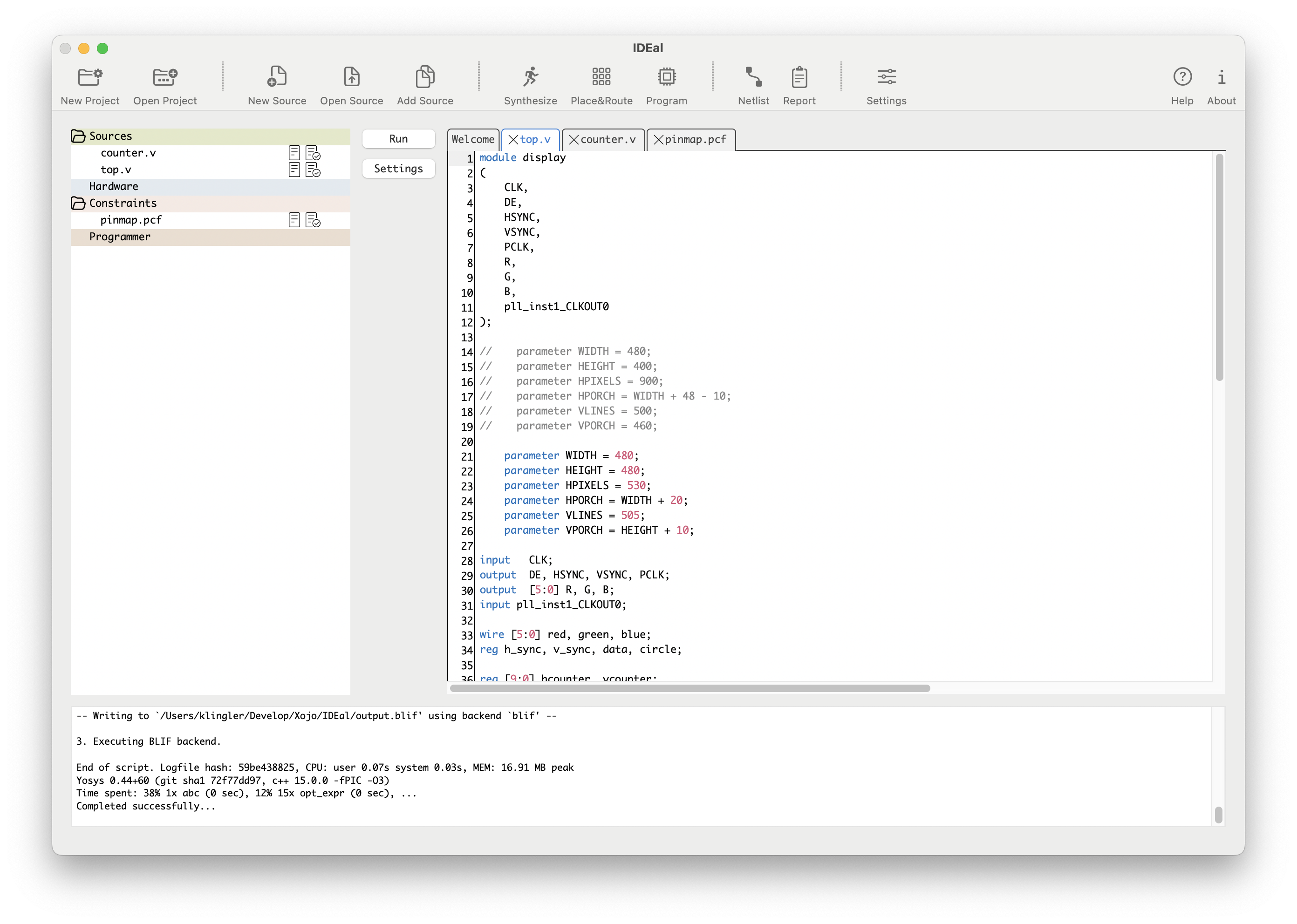Open the toolbar Settings sliders icon

[x=886, y=77]
